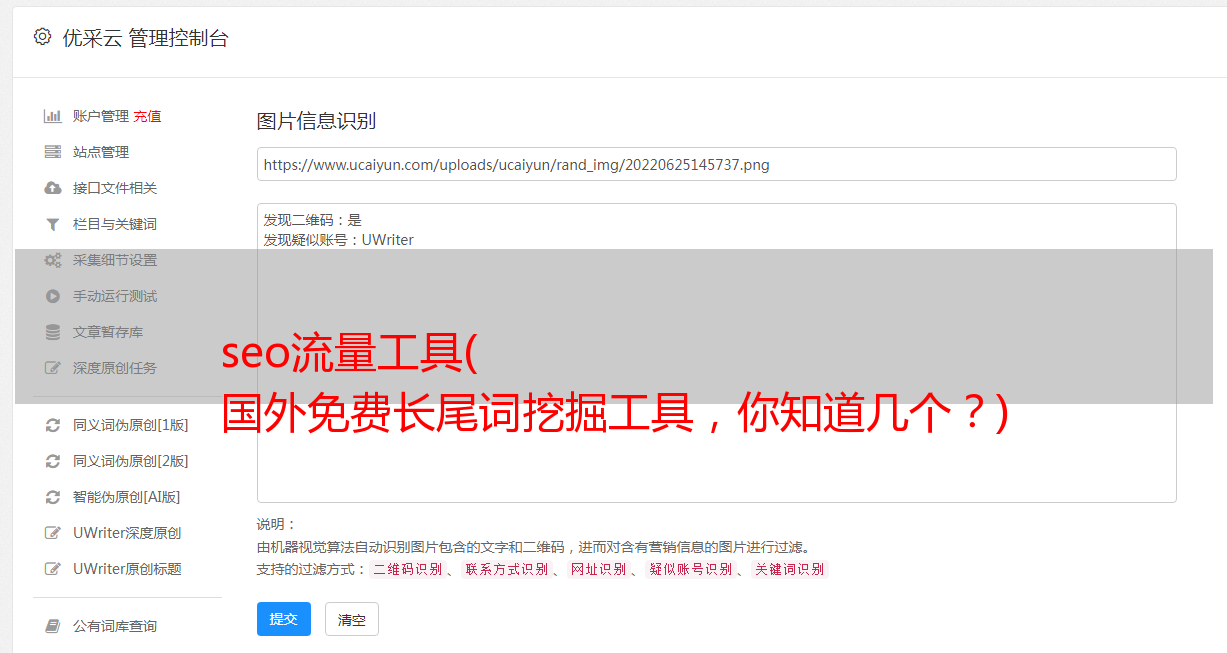1227x653 pixels.
Task: Click the refresh icon next to 同义词伪原创[1版]
Action: click(x=53, y=425)
